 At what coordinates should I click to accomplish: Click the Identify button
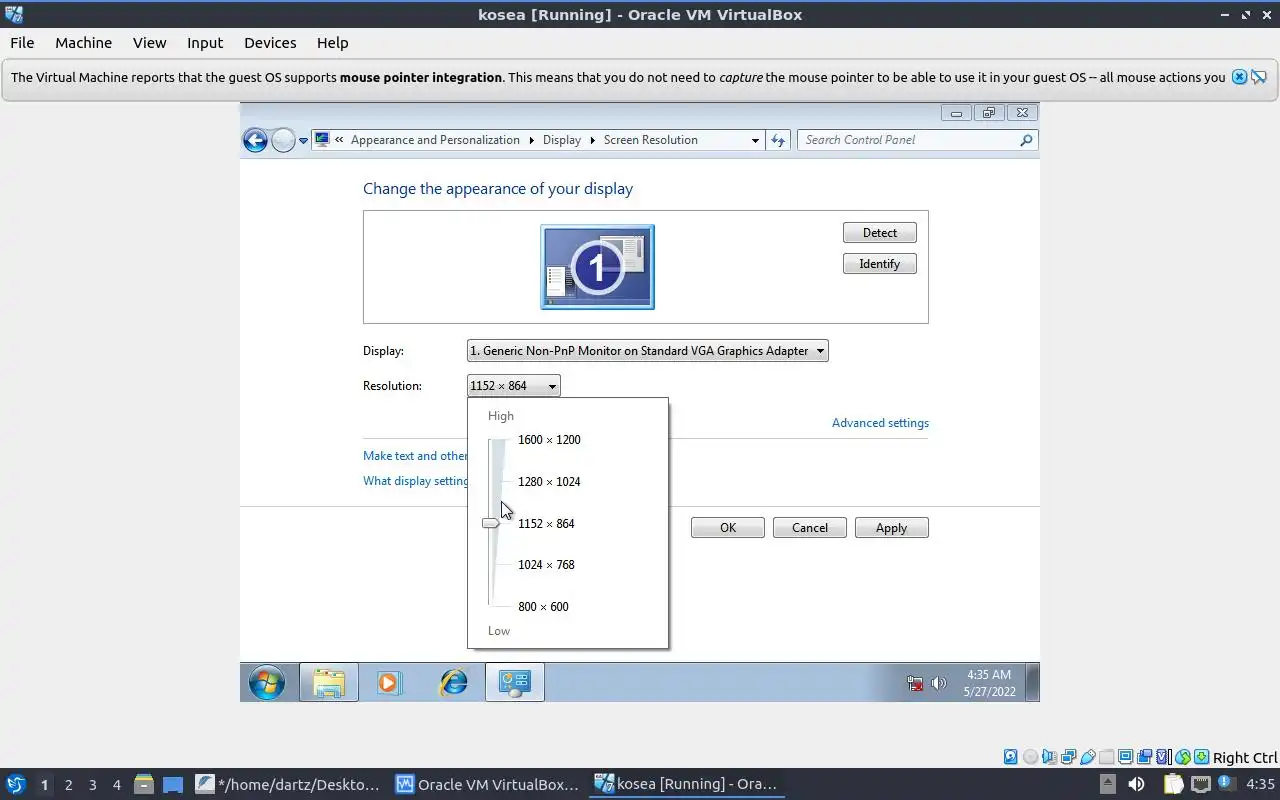click(880, 264)
